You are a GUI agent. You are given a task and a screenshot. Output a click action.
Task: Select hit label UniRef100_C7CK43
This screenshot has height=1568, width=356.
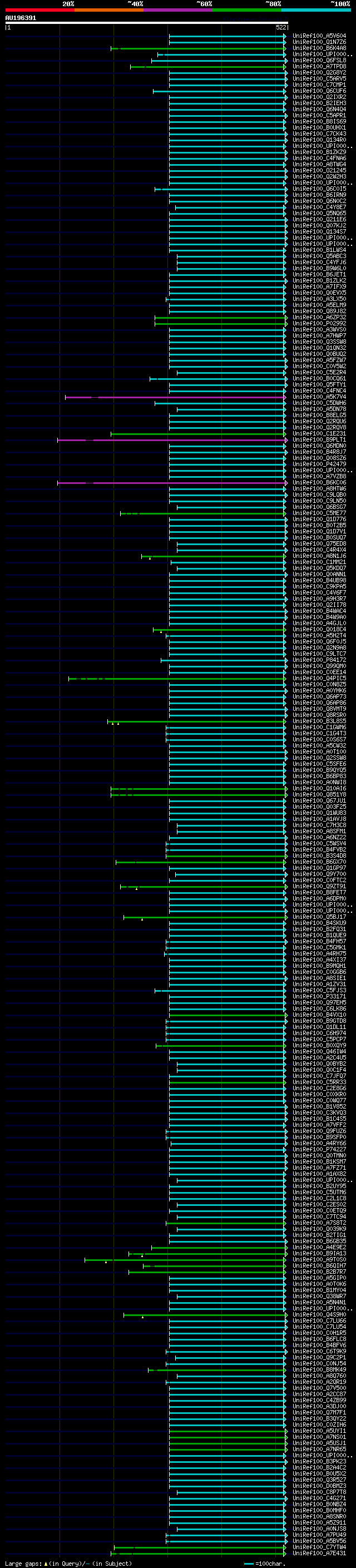[319, 134]
